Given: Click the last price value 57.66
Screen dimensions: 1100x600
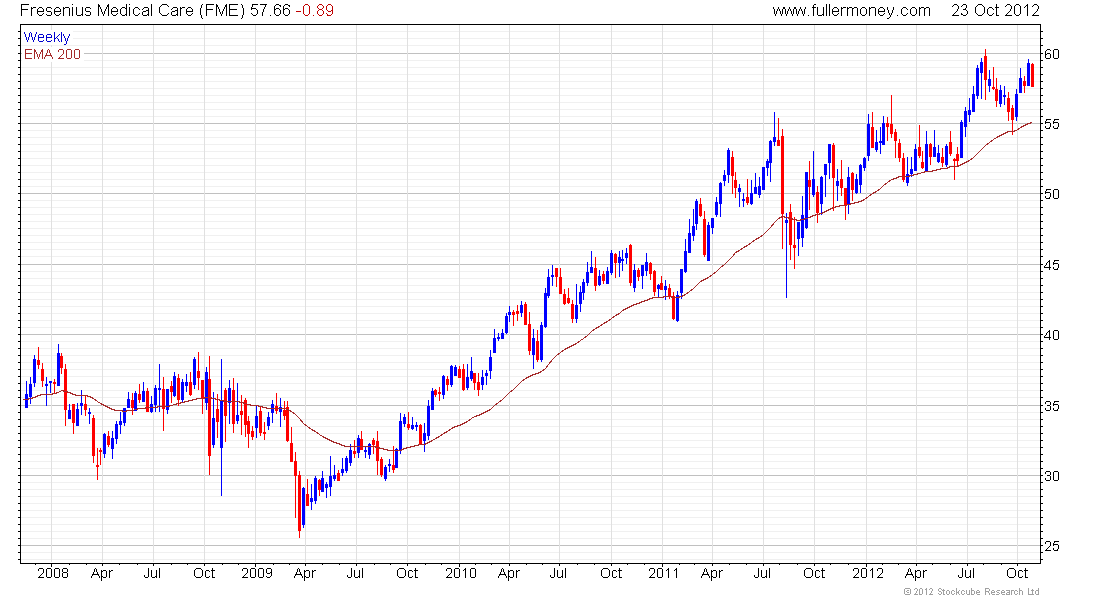Looking at the screenshot, I should pos(270,11).
